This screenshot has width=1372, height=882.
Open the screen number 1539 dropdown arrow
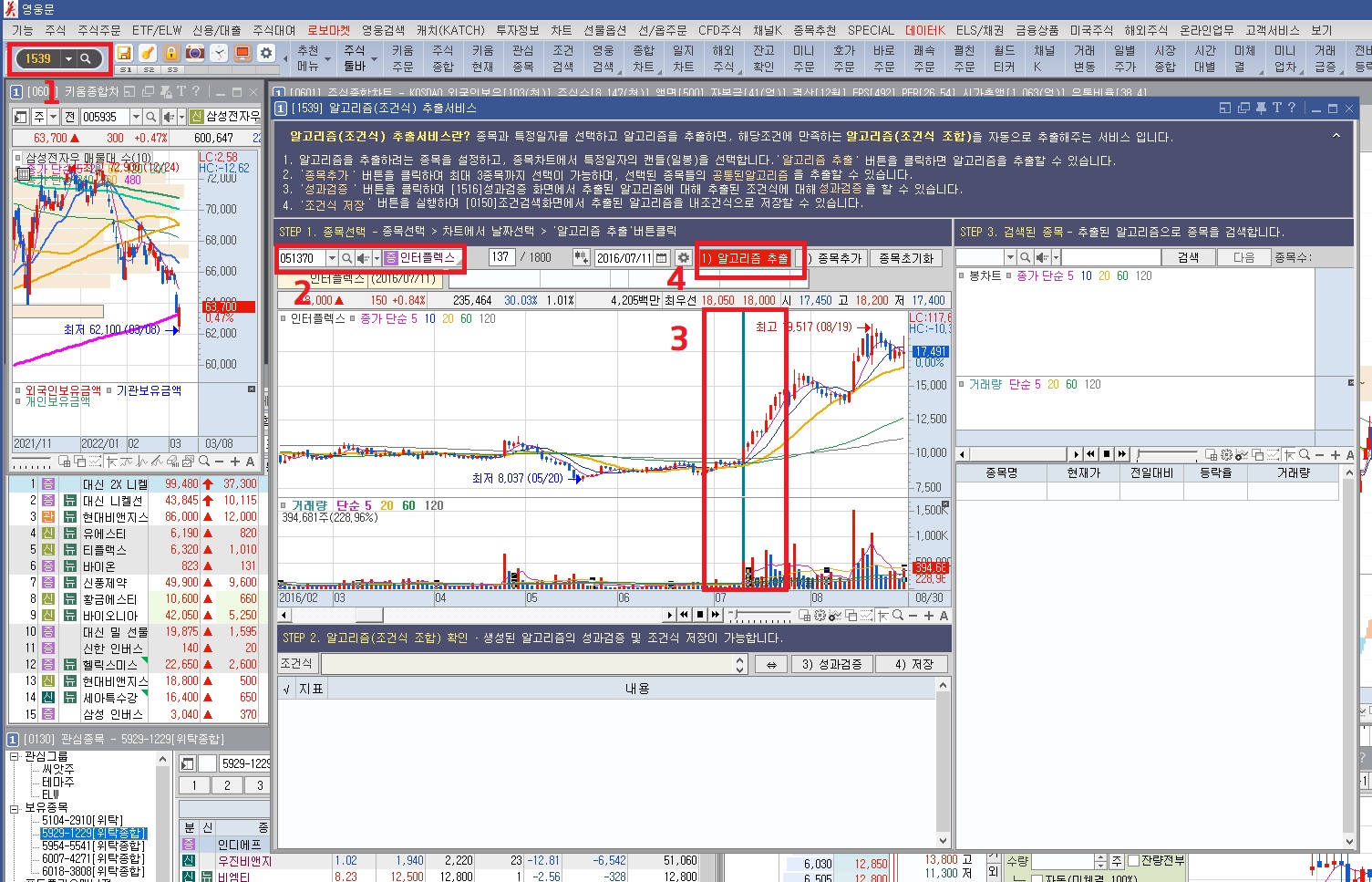[x=68, y=58]
